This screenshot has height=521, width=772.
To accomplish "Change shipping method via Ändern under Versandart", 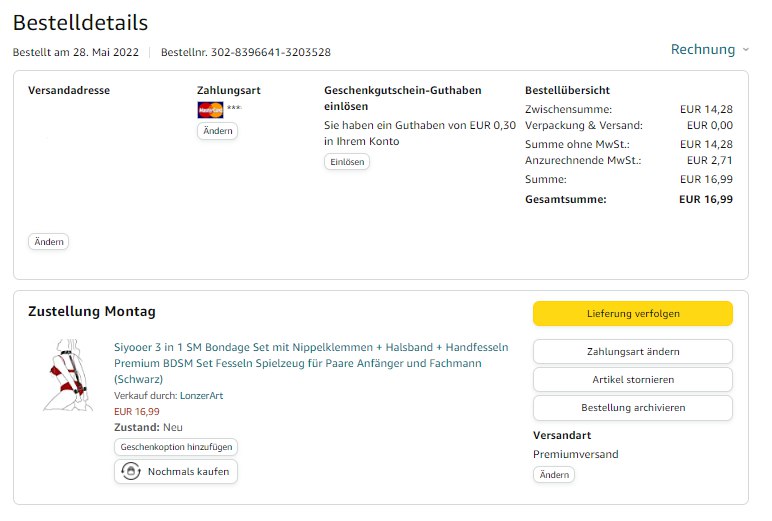I will 554,475.
